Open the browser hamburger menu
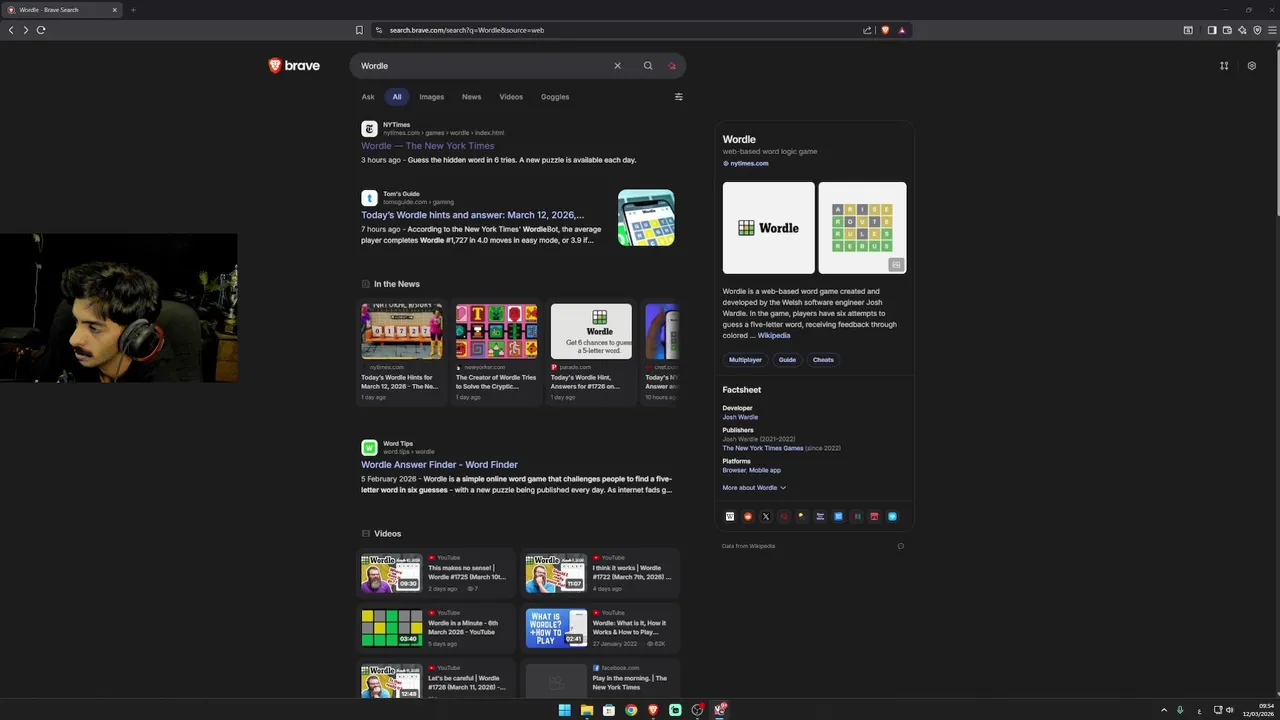Viewport: 1280px width, 720px height. point(1271,30)
